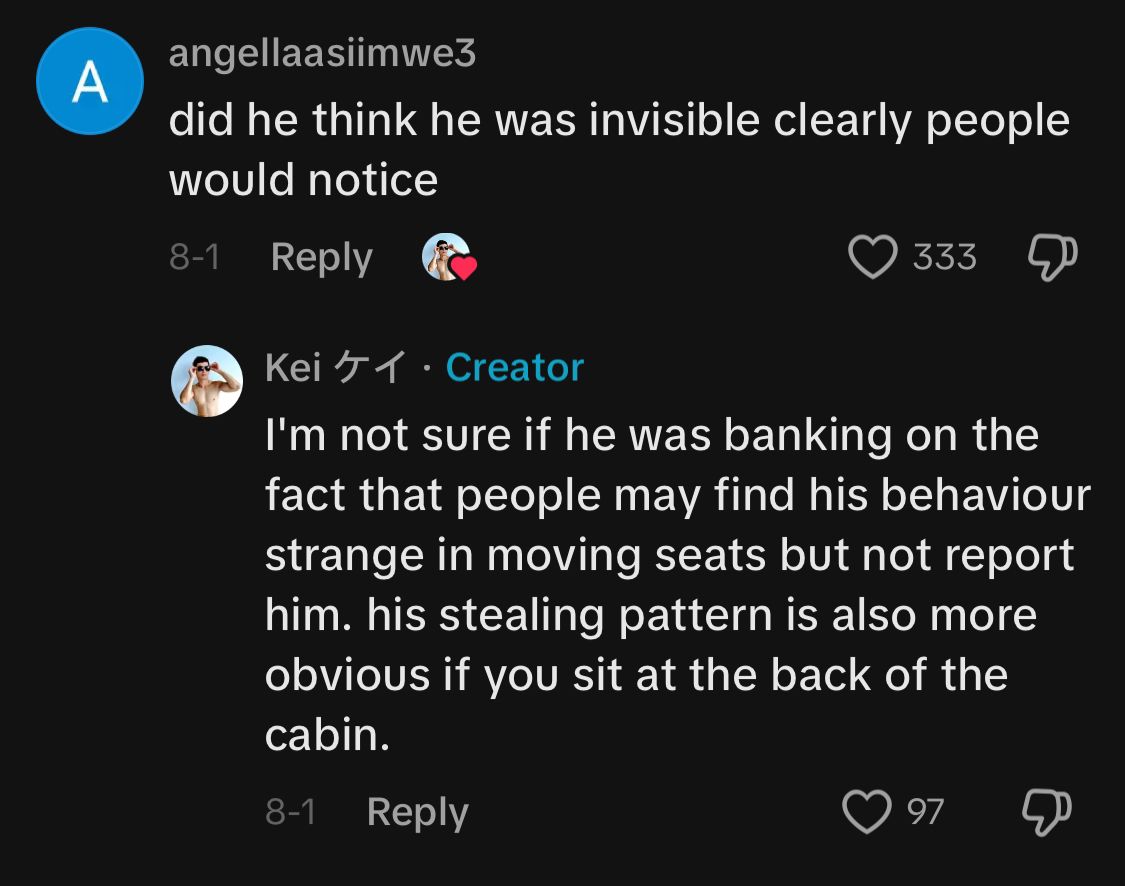Open Kei's profile picture thumbnail
The height and width of the screenshot is (886, 1125).
(x=207, y=381)
